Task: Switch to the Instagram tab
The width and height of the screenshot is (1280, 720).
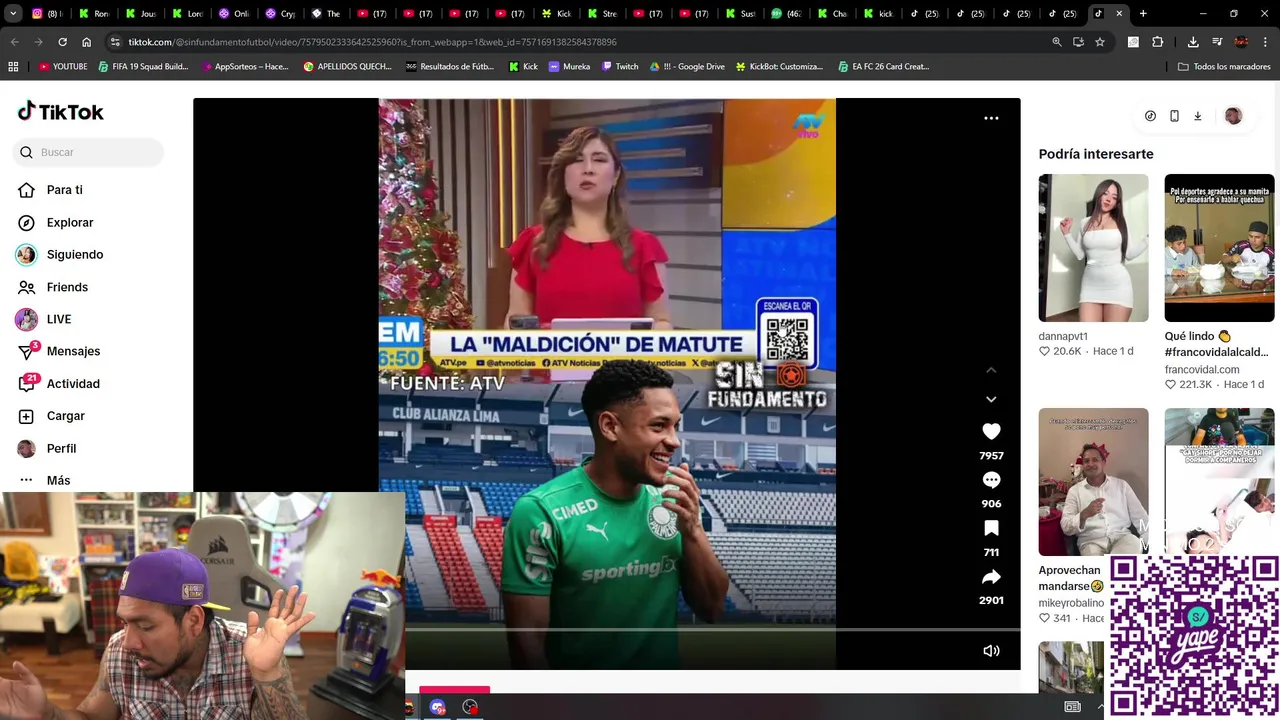Action: (x=45, y=14)
